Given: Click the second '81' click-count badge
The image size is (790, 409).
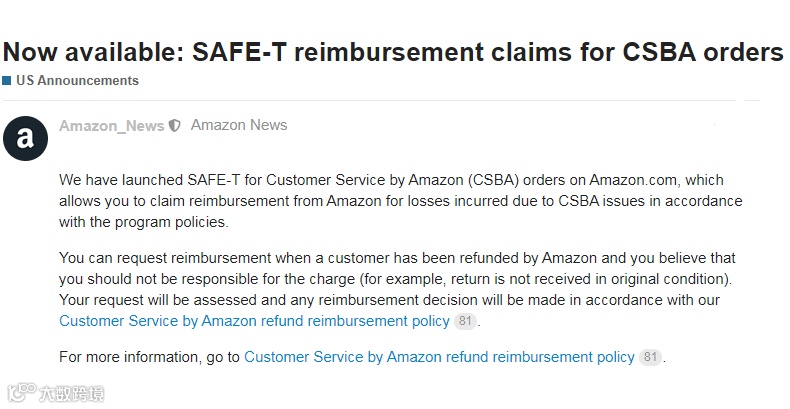Looking at the screenshot, I should (650, 357).
